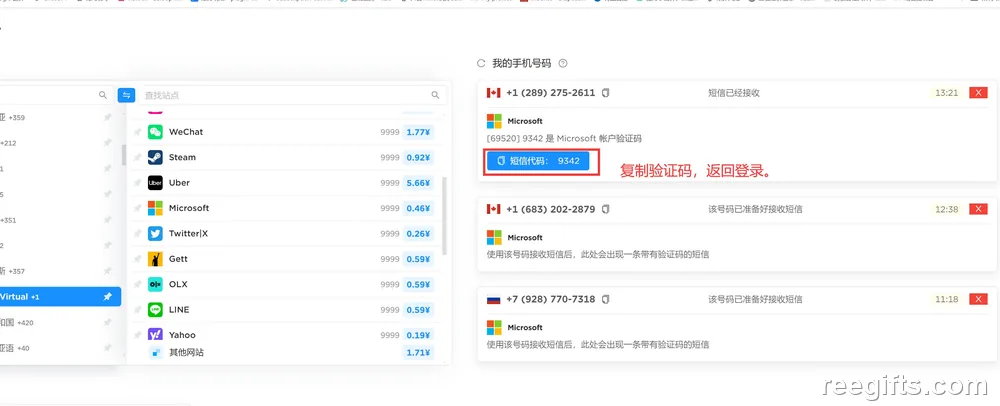Click the swap countries/services toggle icon
The image size is (1000, 406).
point(126,95)
